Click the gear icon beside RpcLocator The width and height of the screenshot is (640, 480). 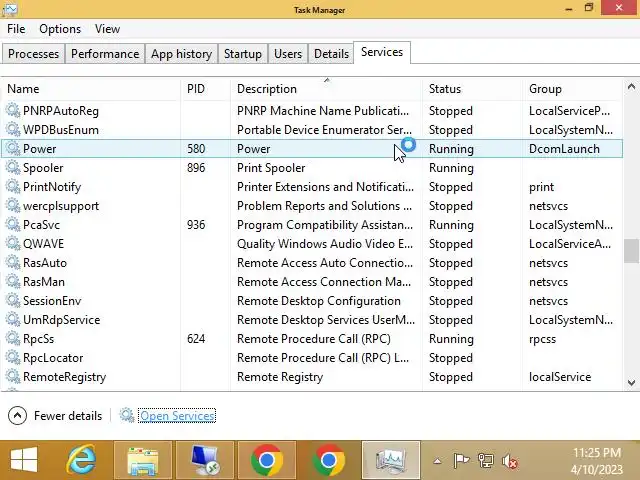tap(13, 358)
